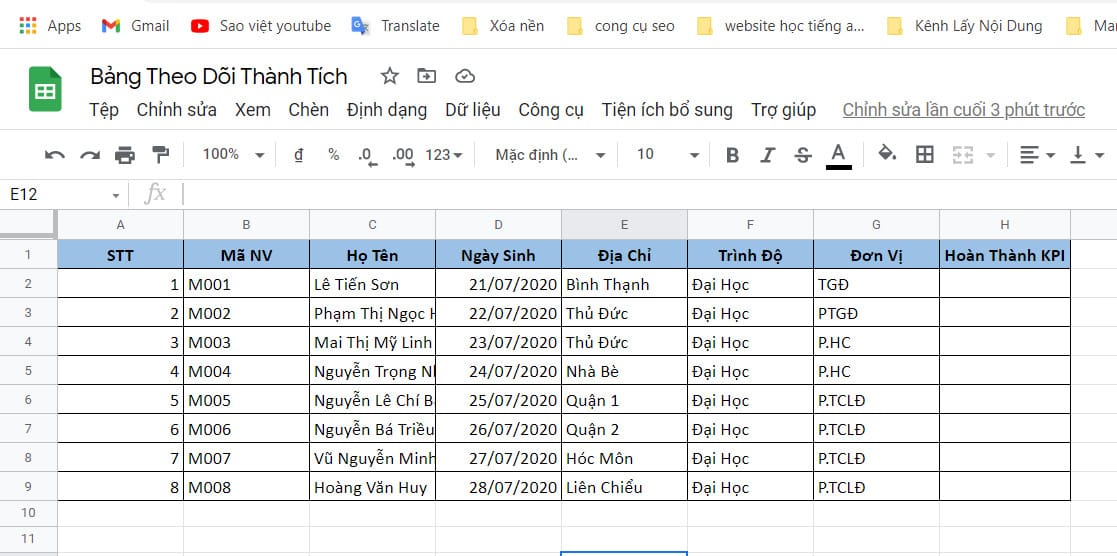The image size is (1117, 556).
Task: Open the Sao việt youtube bookmark
Action: [x=261, y=26]
